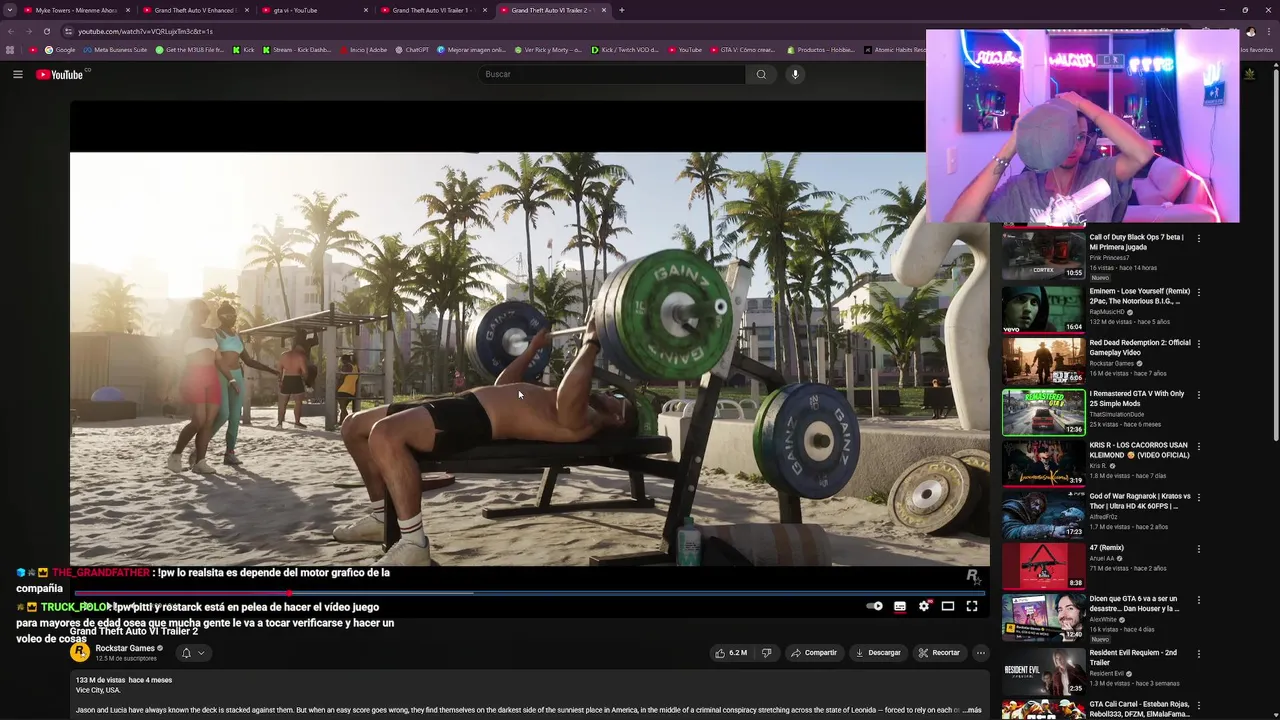Open the Meta Business Suite bookmark
This screenshot has height=720, width=1280.
pos(116,50)
